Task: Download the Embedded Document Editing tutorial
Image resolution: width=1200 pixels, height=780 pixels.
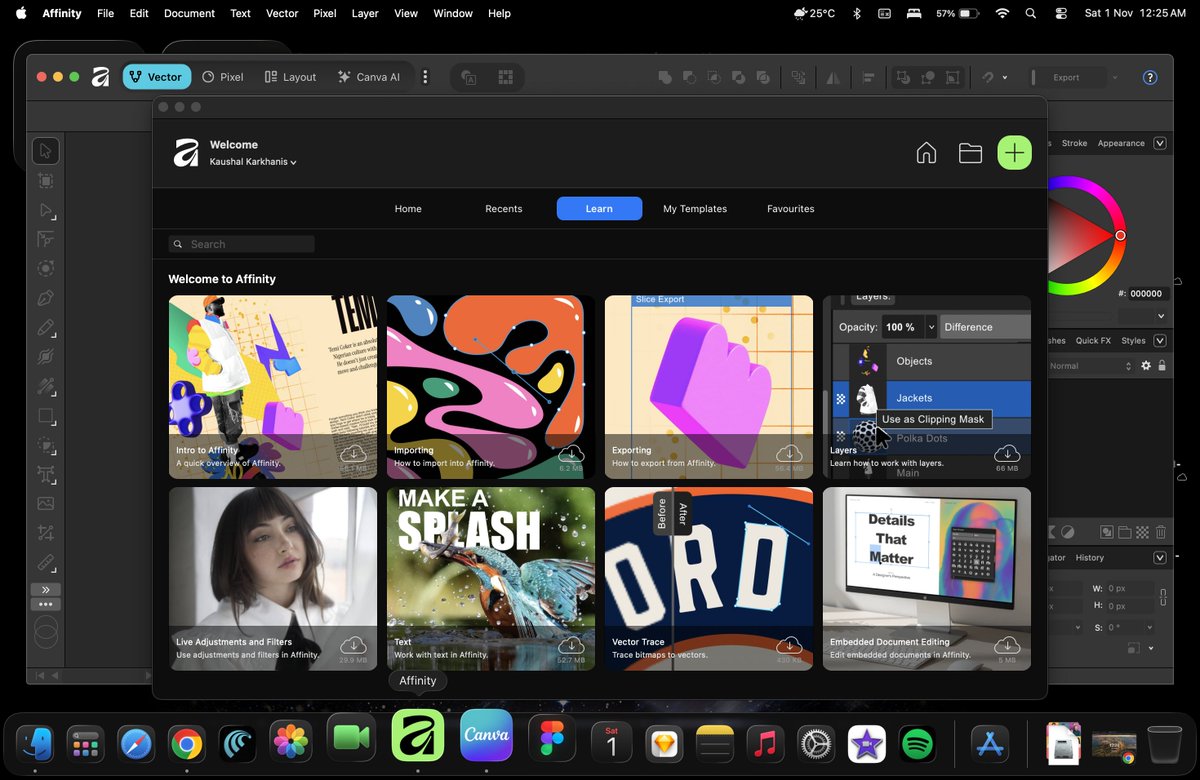Action: (1007, 645)
